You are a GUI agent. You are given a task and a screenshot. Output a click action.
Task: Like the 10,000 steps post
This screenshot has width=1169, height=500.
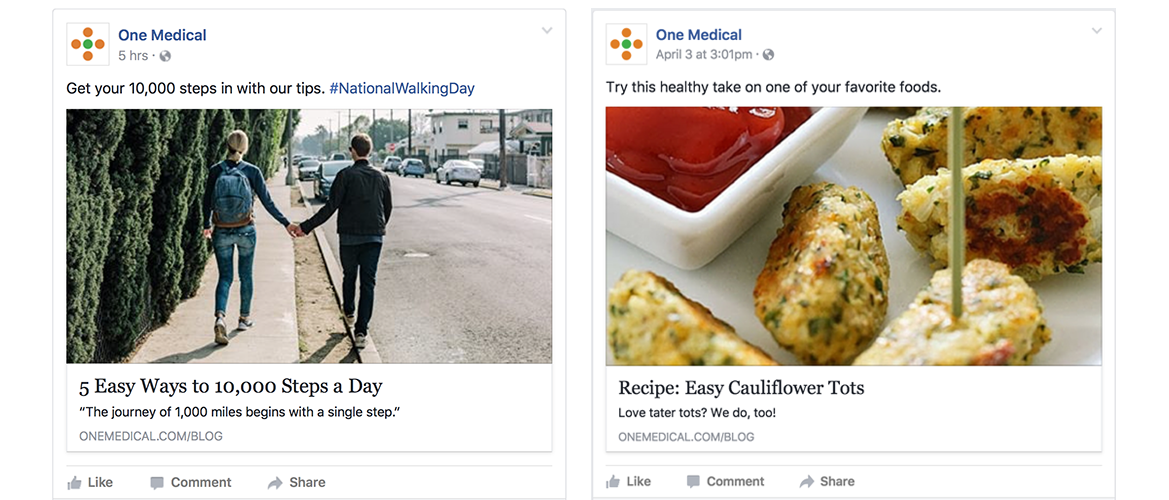[90, 482]
